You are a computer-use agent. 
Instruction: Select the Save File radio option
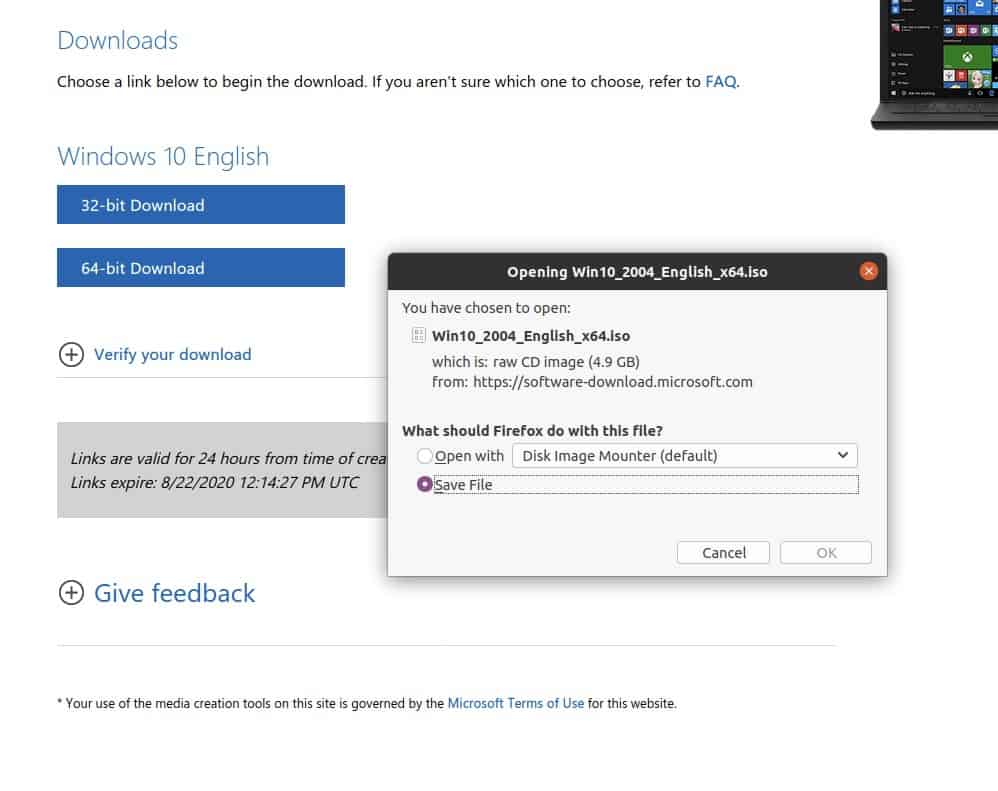coord(425,484)
